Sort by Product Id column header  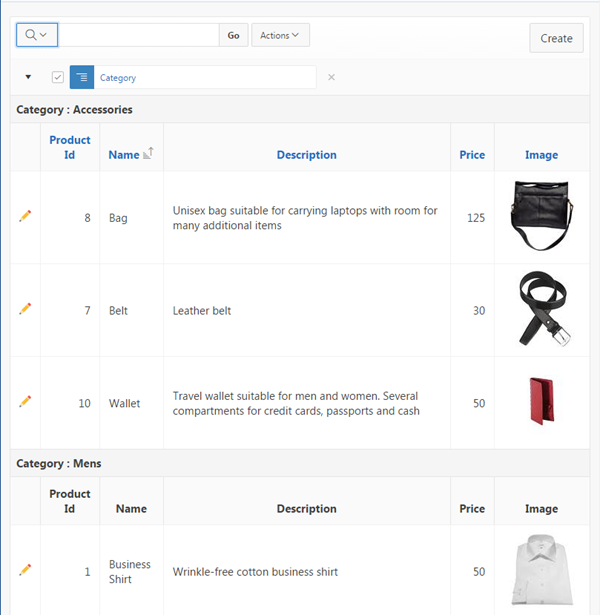[70, 147]
